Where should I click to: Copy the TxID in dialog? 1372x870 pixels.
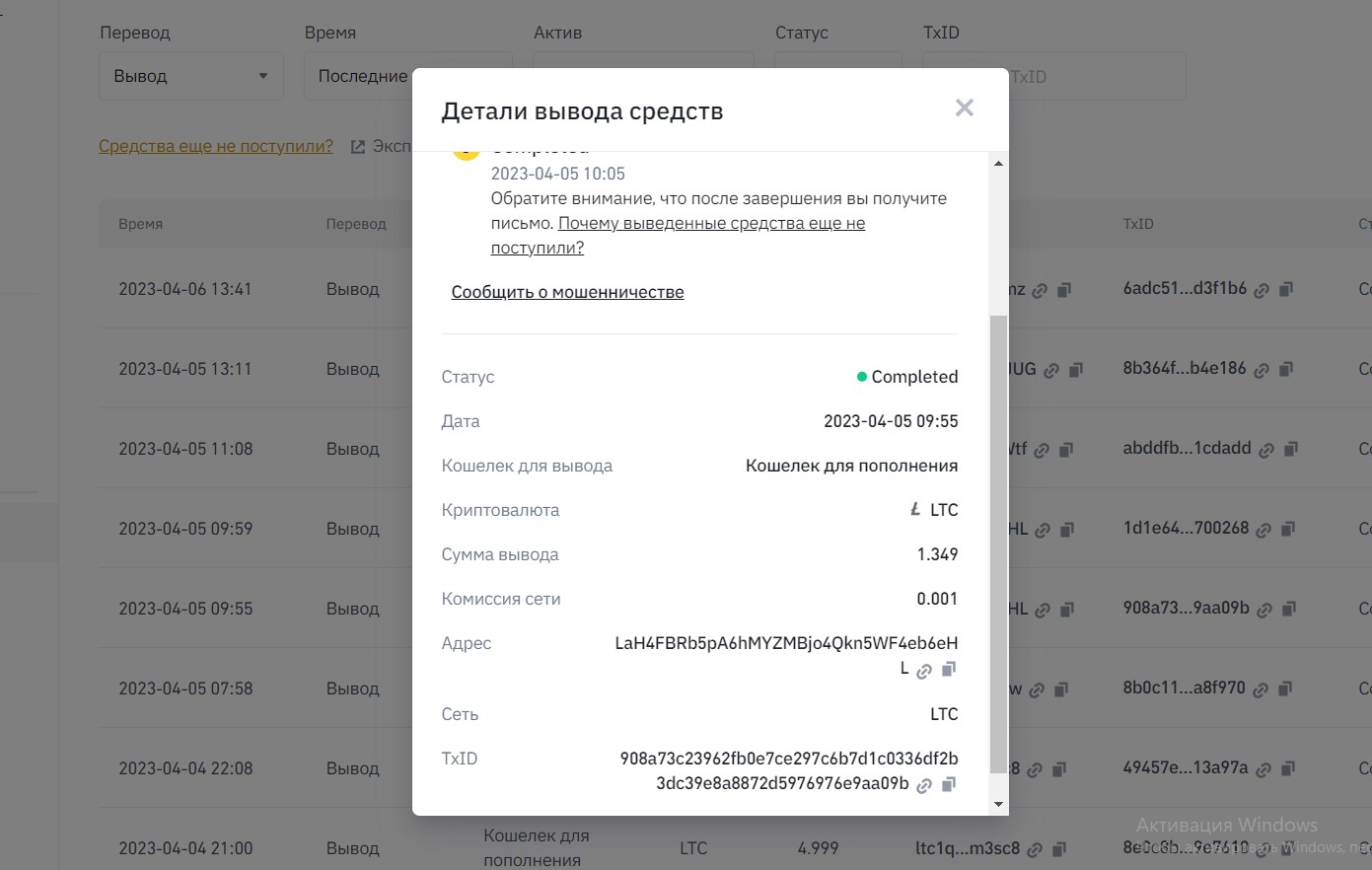949,785
